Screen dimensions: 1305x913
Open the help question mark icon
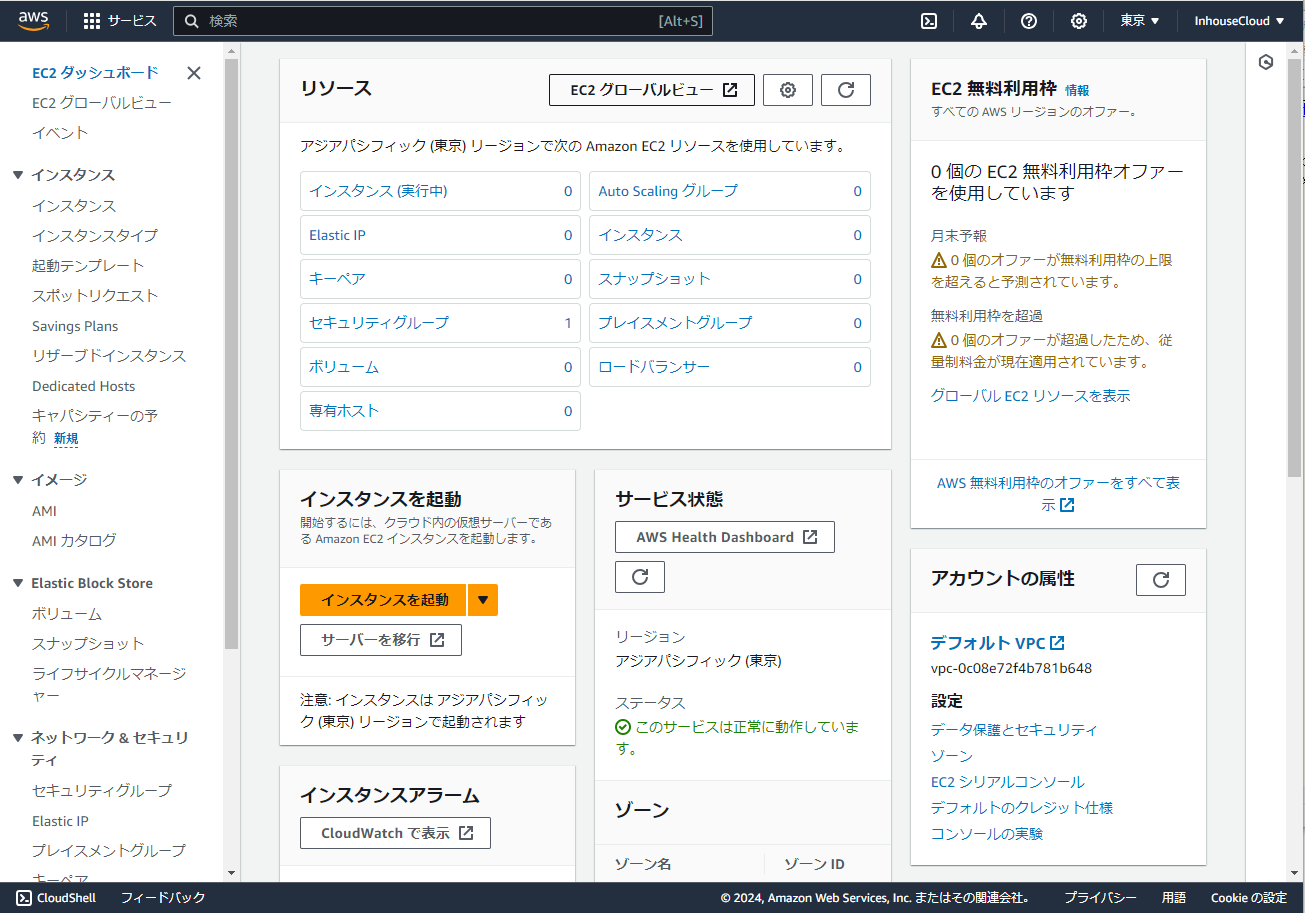click(x=1028, y=21)
